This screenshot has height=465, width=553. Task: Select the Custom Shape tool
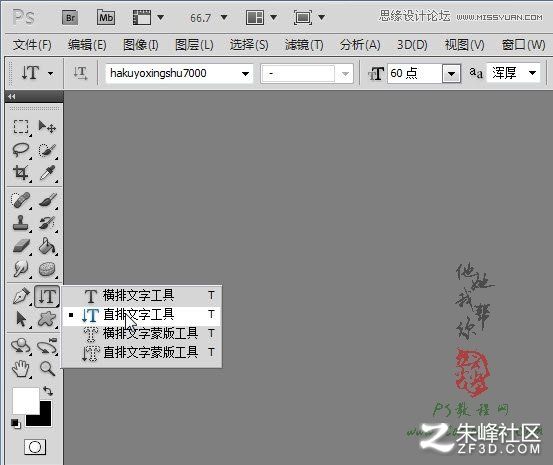(47, 319)
